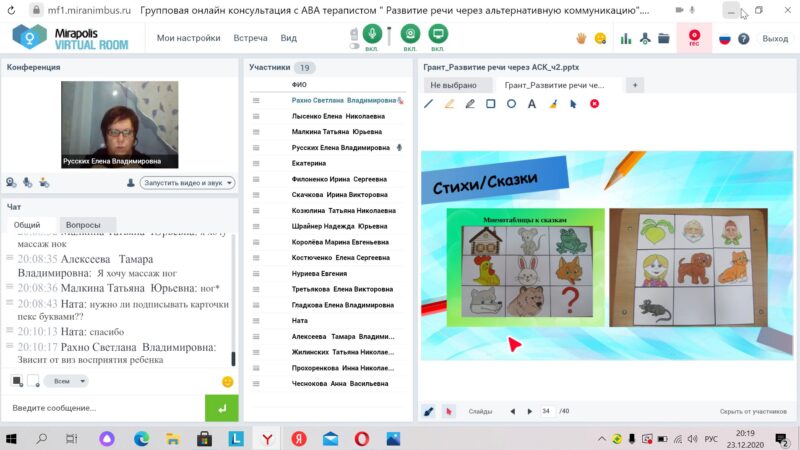Viewport: 800px width, 450px height.
Task: Toggle the webcam button in top toolbar
Action: (x=410, y=34)
